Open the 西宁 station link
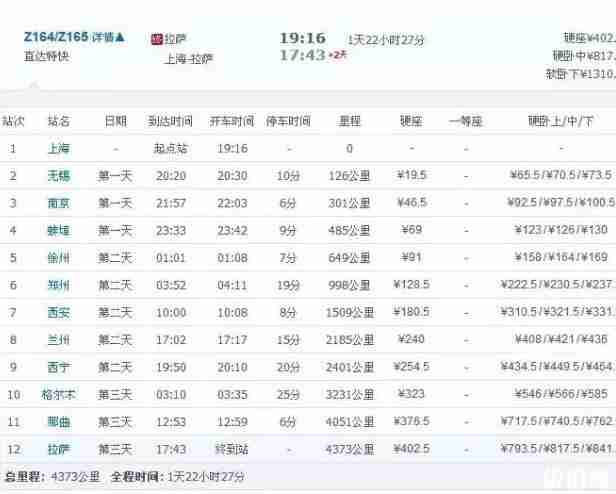Image resolution: width=616 pixels, height=494 pixels. (x=59, y=367)
